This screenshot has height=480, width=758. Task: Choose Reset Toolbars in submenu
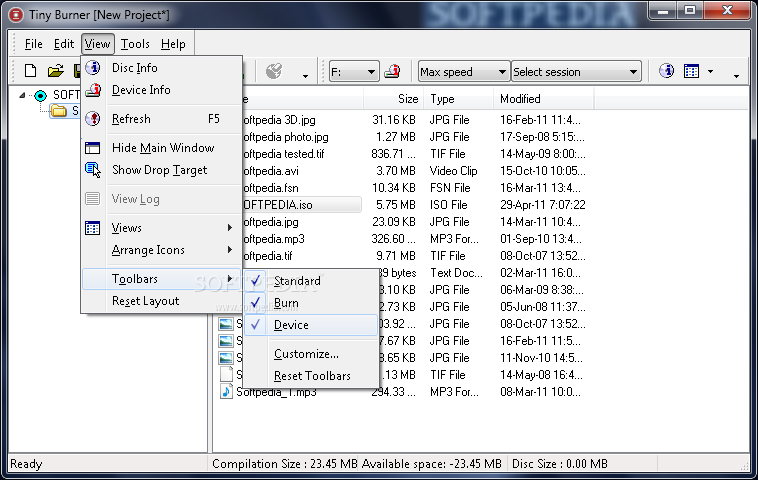point(310,376)
